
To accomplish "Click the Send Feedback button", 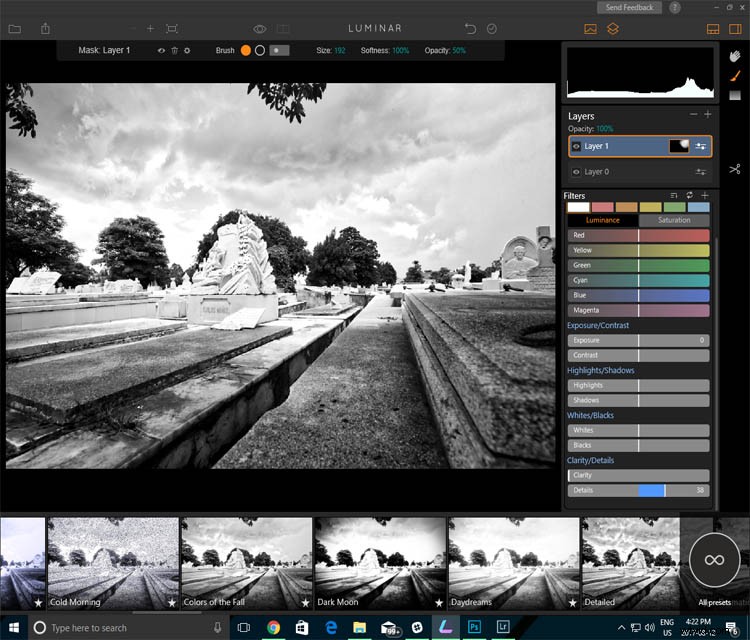I will (629, 7).
